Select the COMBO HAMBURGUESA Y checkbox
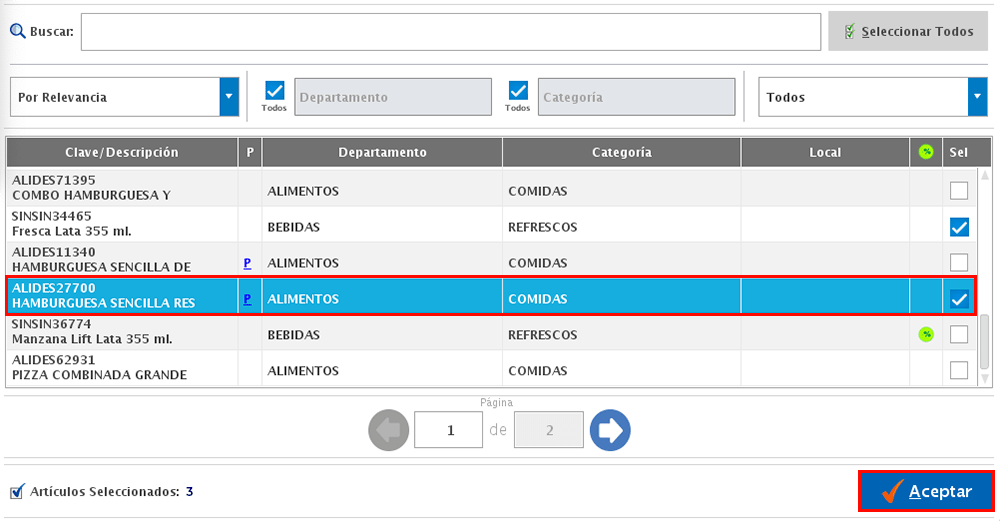The image size is (1000, 521). coord(959,190)
